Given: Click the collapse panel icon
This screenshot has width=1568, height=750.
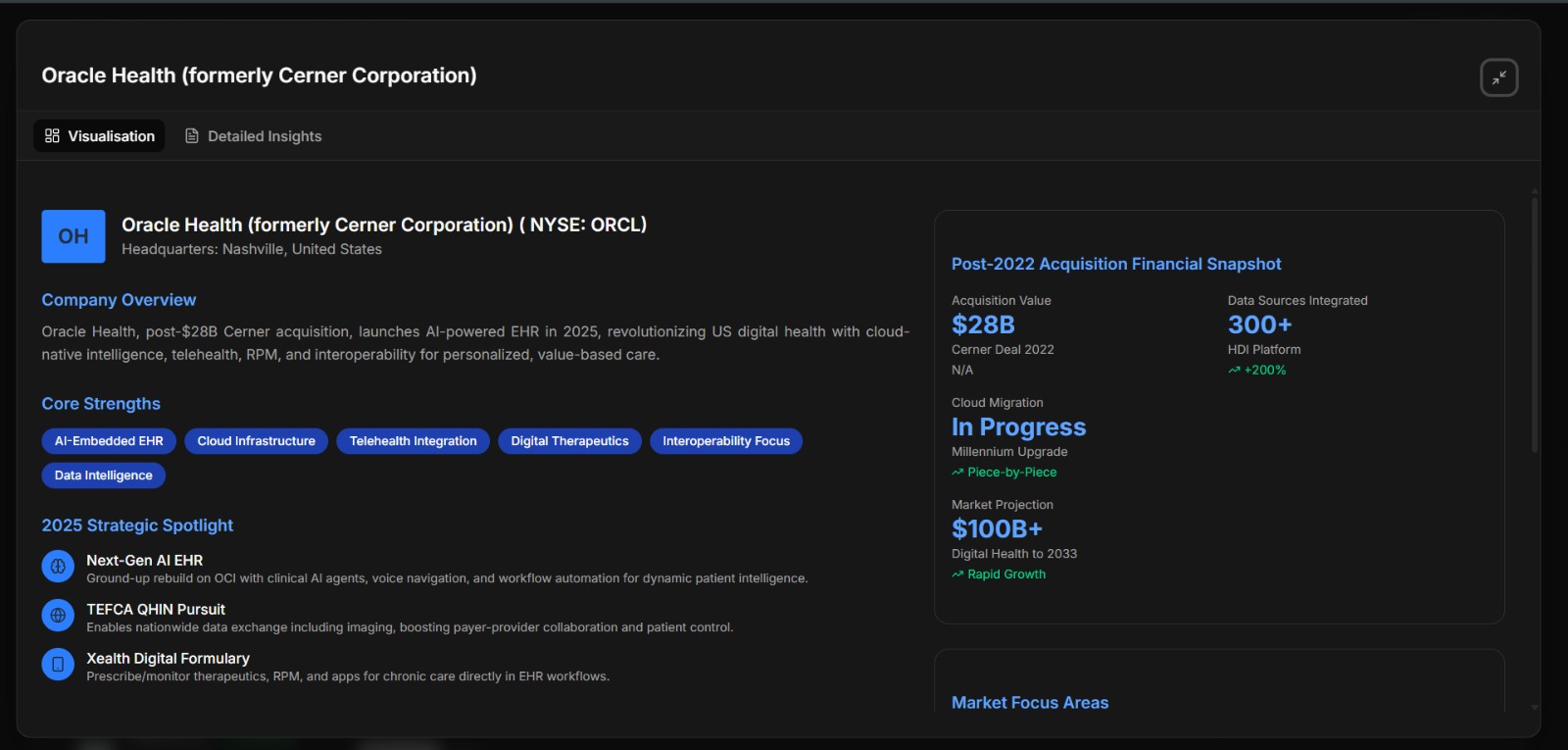Looking at the screenshot, I should tap(1498, 77).
